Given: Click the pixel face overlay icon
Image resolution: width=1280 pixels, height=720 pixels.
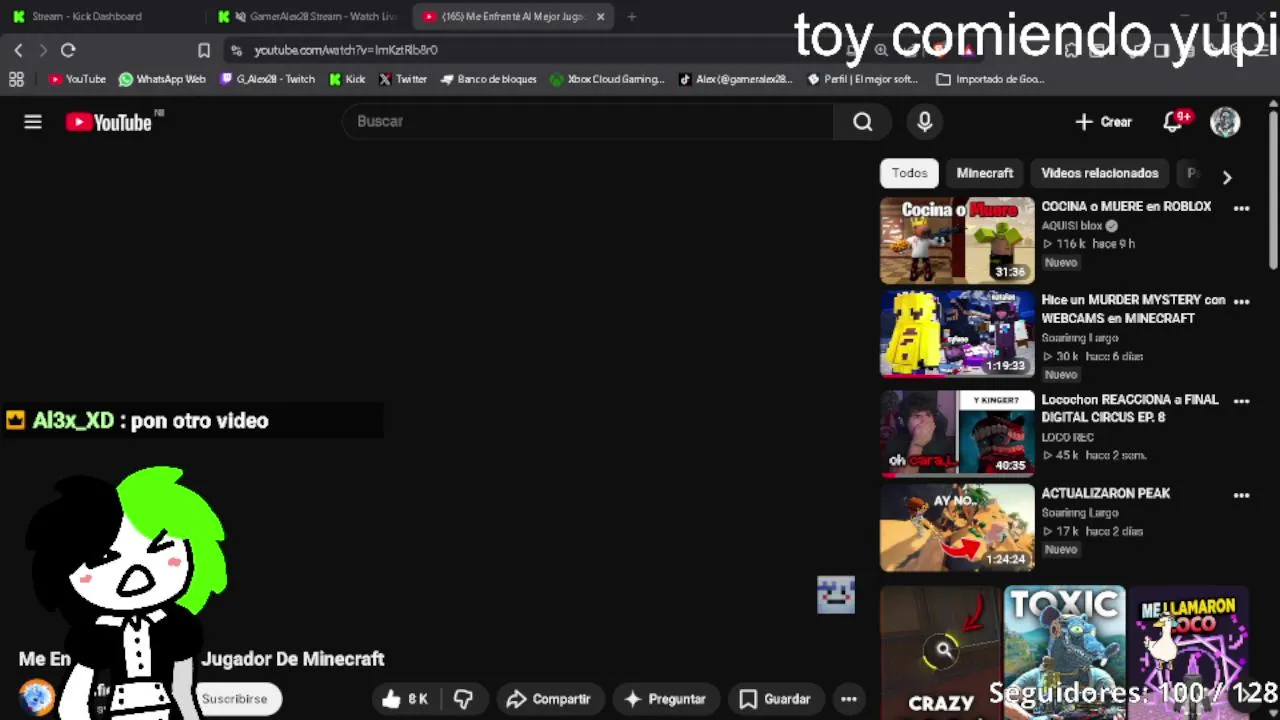Looking at the screenshot, I should 836,595.
